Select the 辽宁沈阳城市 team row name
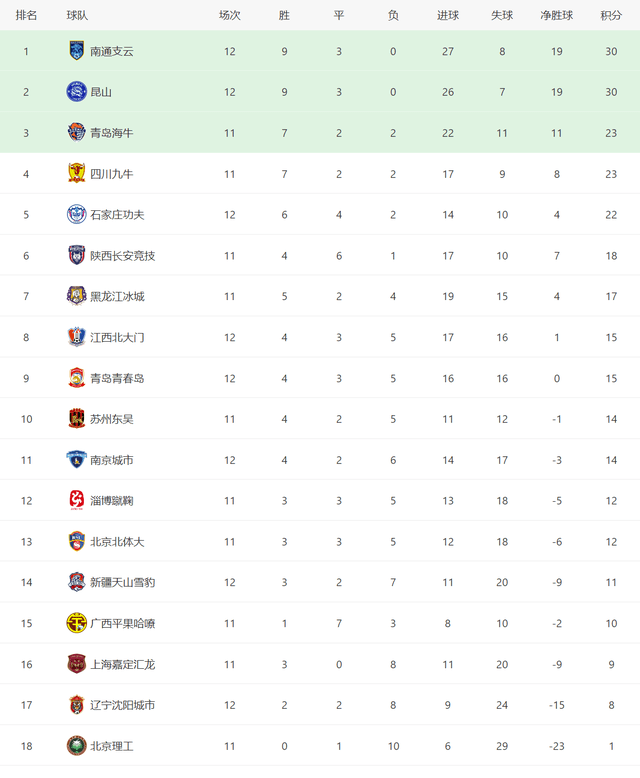The width and height of the screenshot is (640, 778). click(x=123, y=705)
